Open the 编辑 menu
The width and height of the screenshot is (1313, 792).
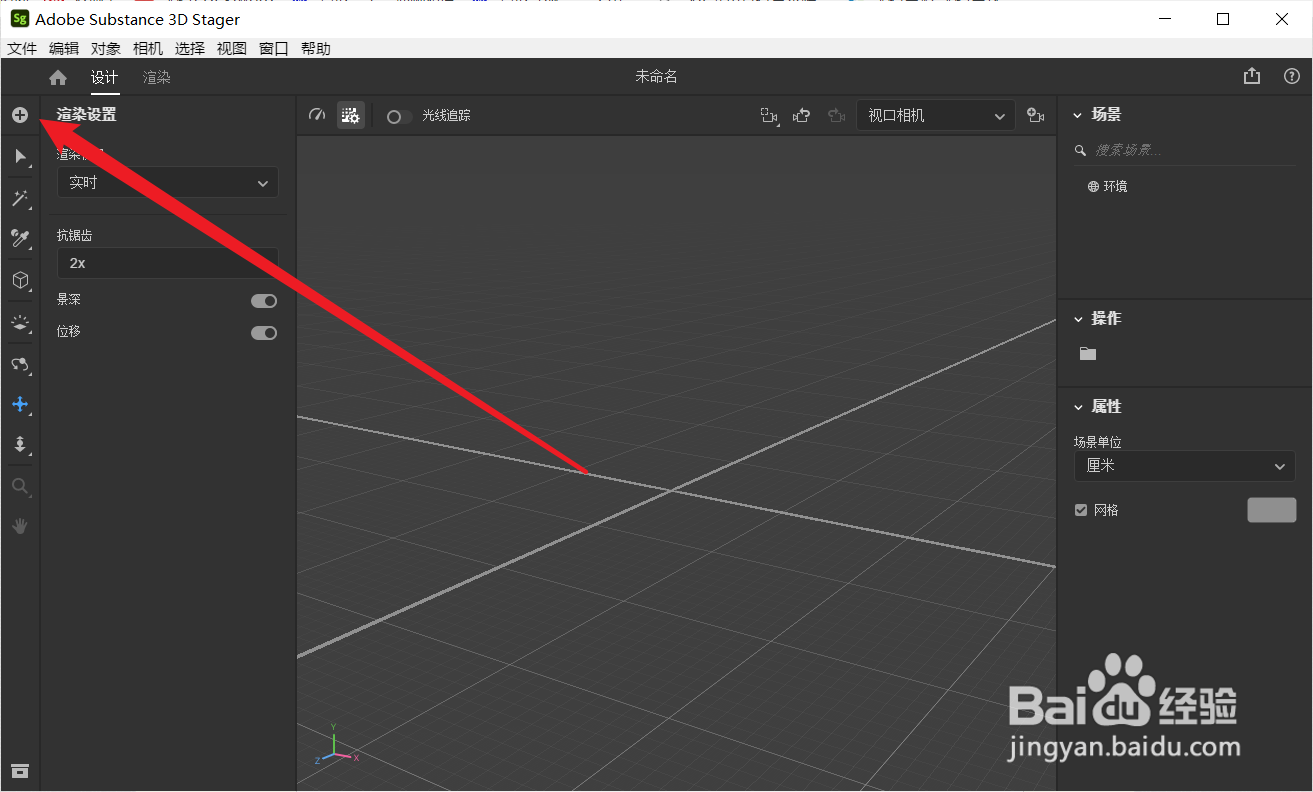64,48
